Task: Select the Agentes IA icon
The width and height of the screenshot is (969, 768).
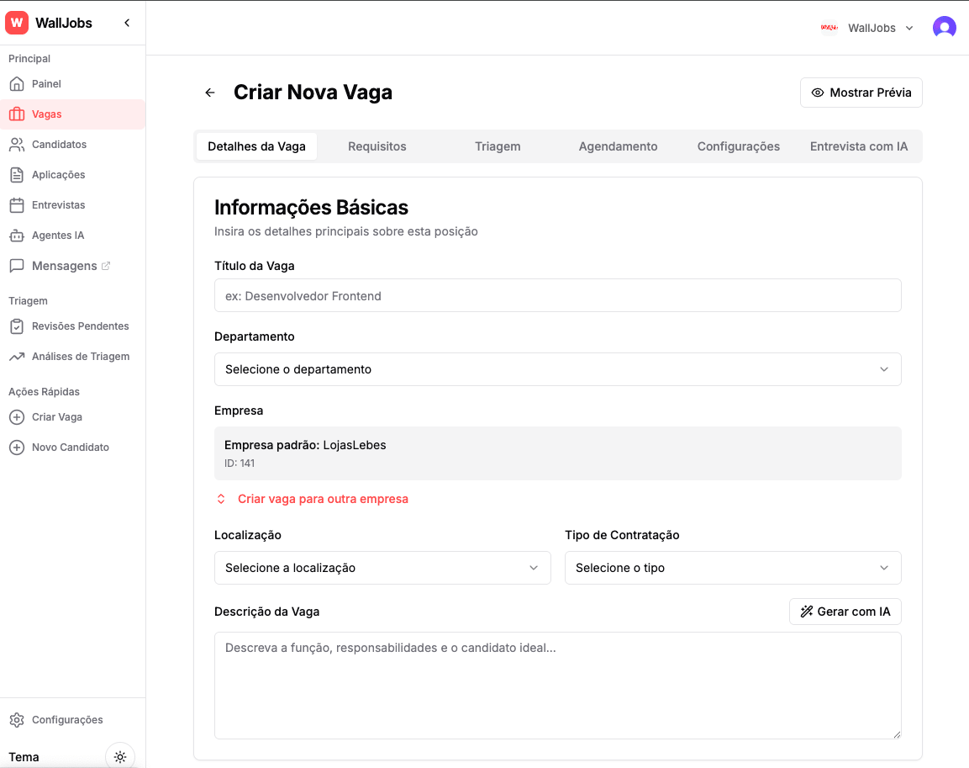Action: tap(17, 234)
